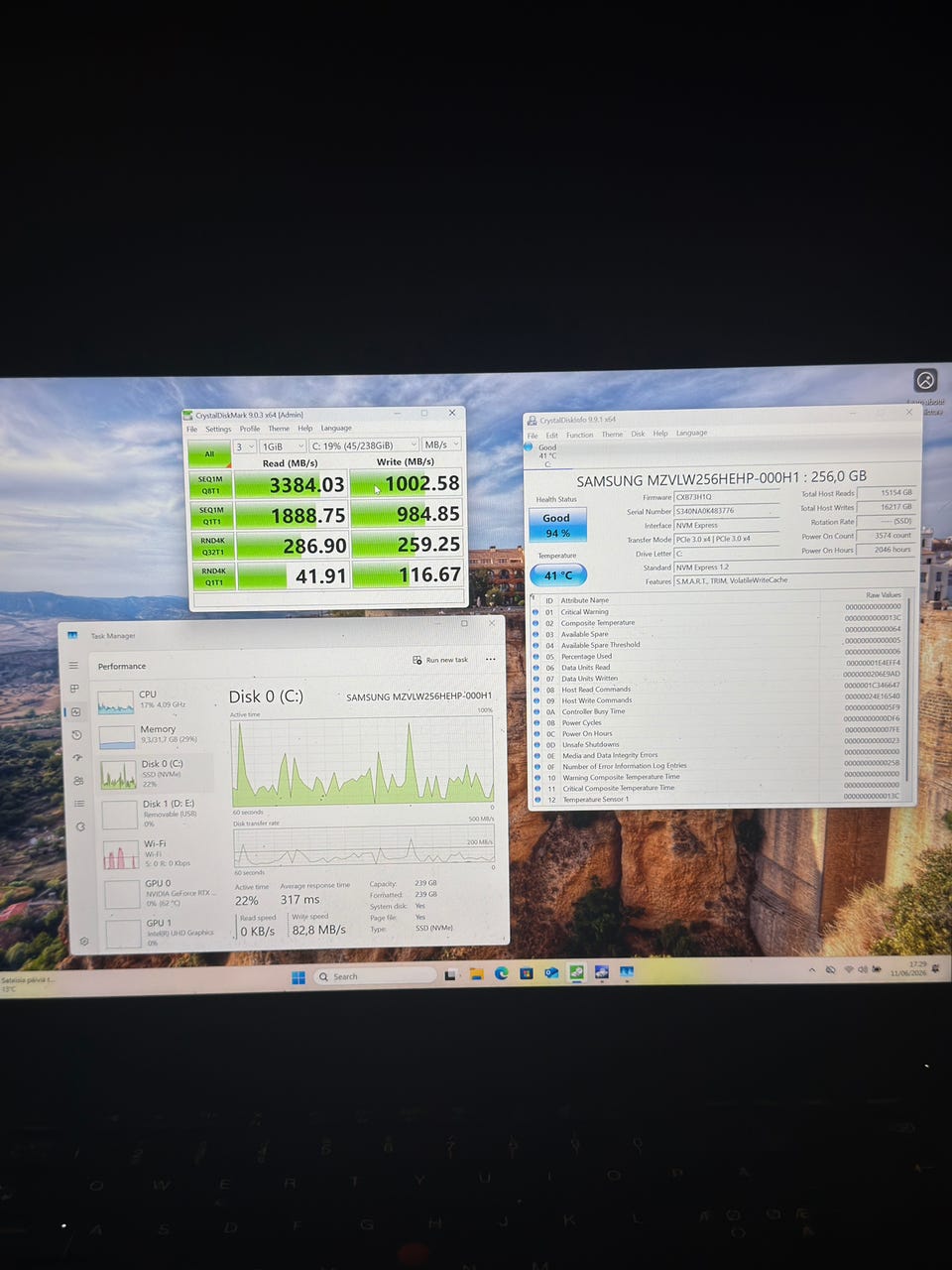Select Performance page icon in Task Manager sidebar
The width and height of the screenshot is (952, 1270).
(75, 712)
